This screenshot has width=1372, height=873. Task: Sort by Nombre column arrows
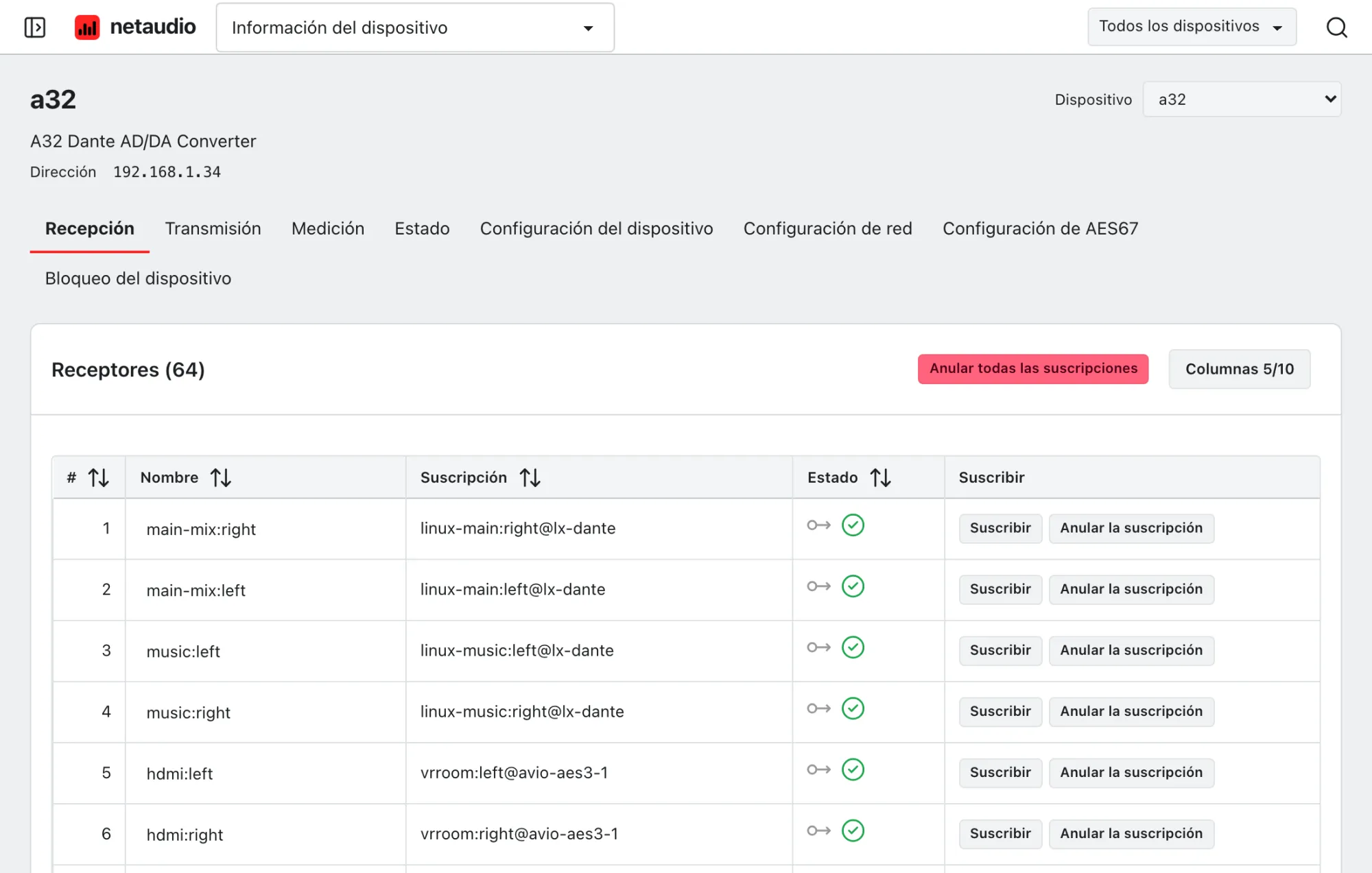(x=221, y=477)
